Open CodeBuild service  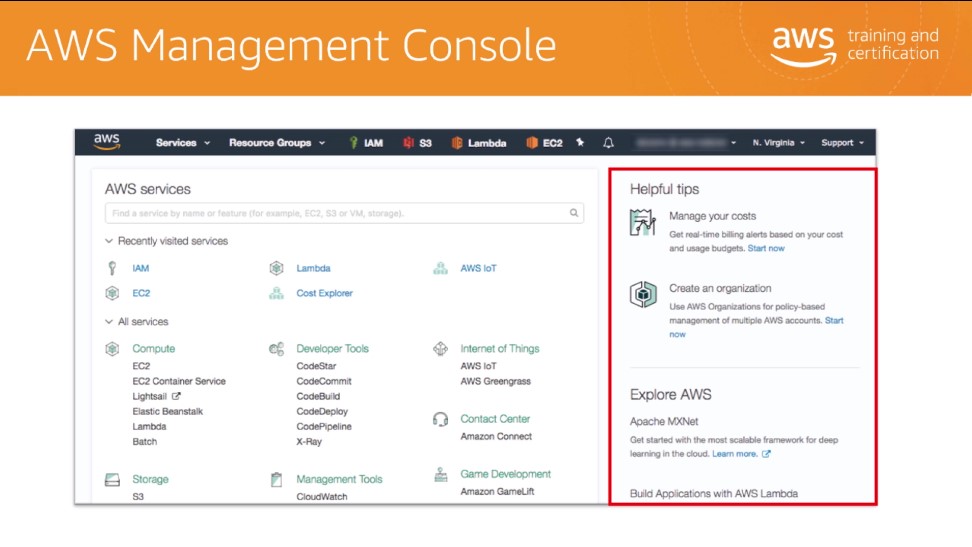(x=318, y=396)
